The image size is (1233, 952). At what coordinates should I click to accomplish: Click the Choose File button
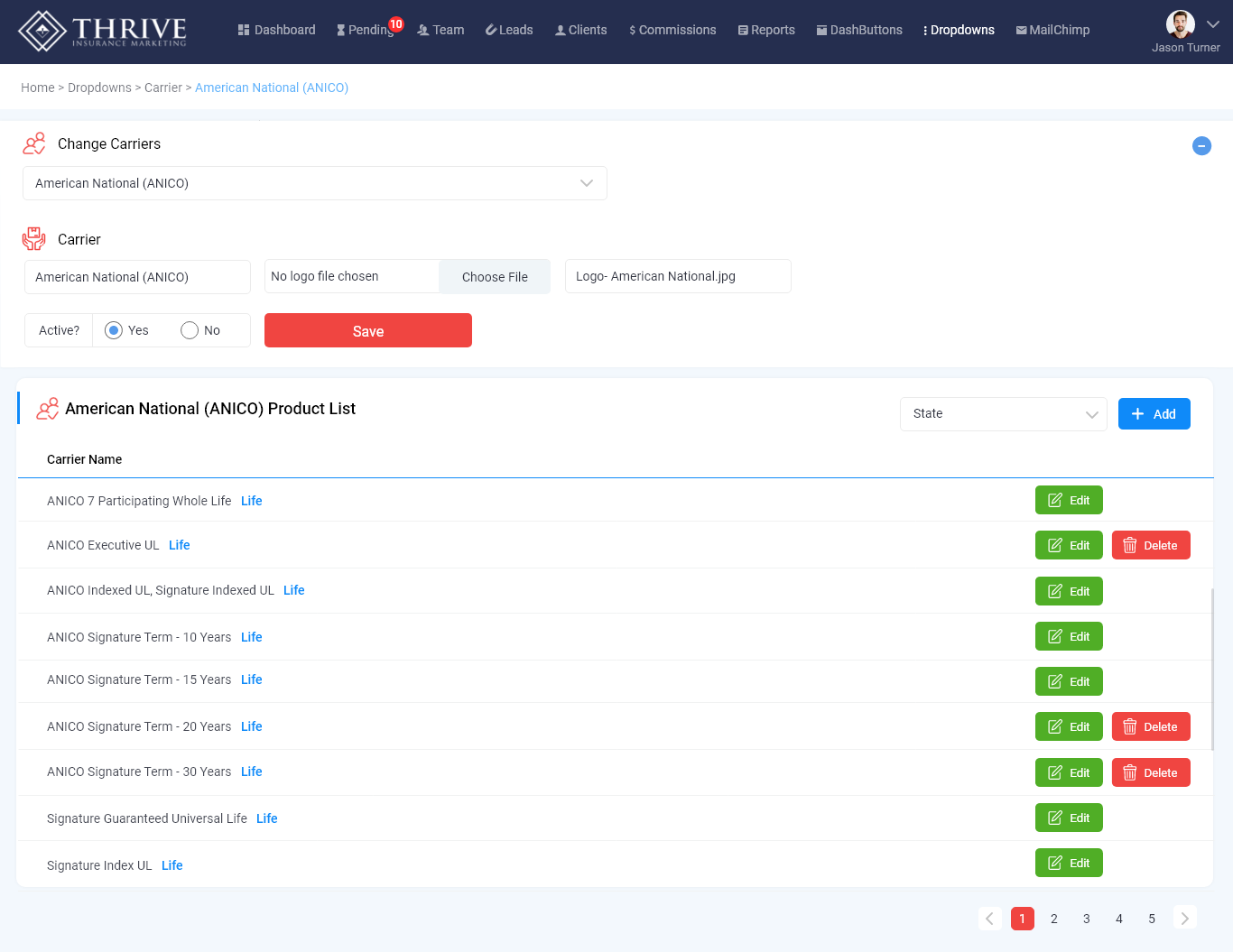click(x=495, y=277)
